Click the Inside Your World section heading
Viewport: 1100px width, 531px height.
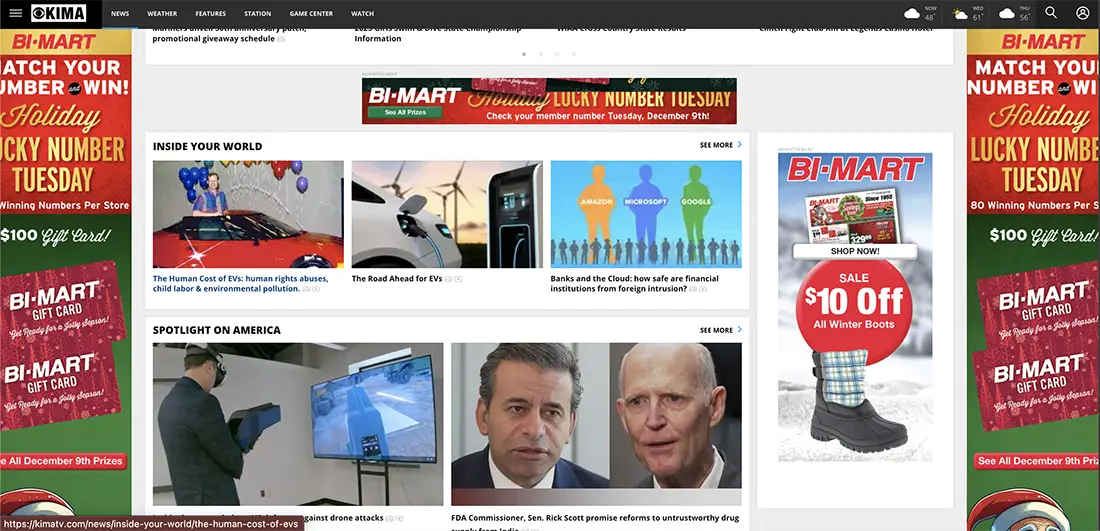pyautogui.click(x=208, y=147)
